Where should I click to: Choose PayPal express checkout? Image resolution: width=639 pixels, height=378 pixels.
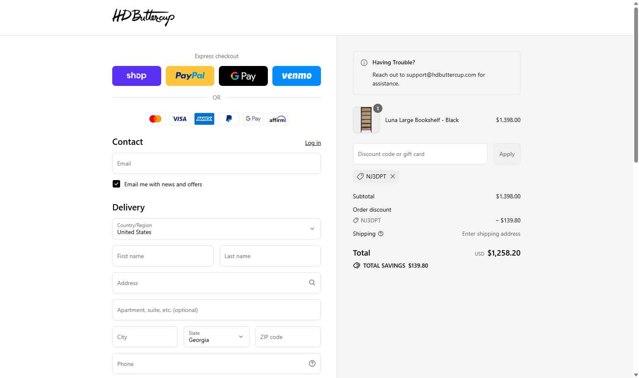190,76
